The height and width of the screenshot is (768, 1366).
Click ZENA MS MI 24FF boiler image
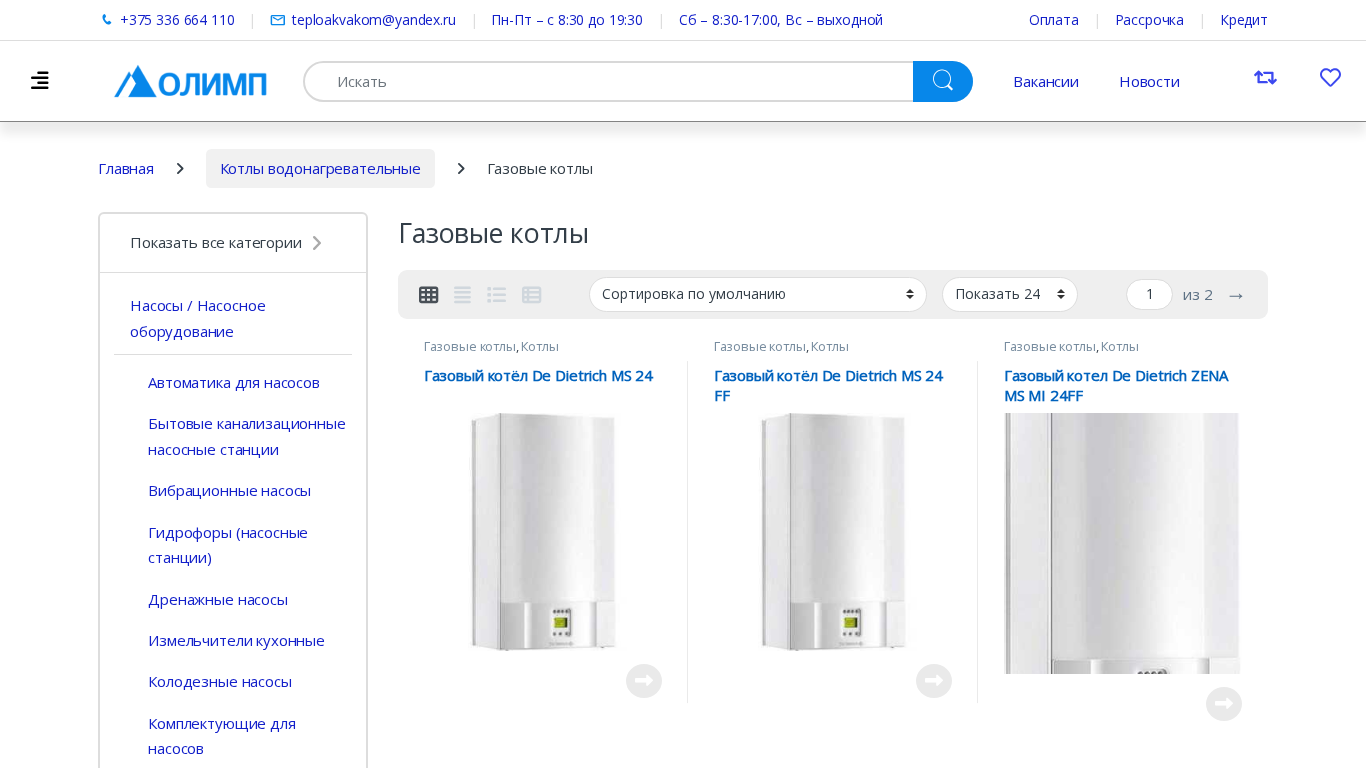[x=1123, y=543]
